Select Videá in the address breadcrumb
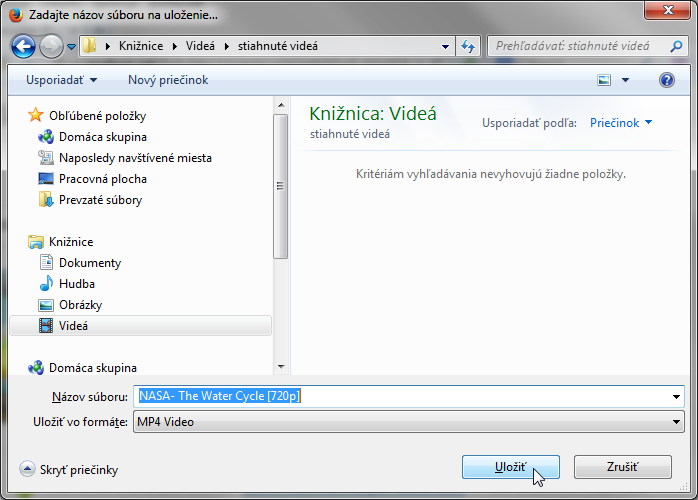Screen dimensions: 698x500 click(200, 46)
